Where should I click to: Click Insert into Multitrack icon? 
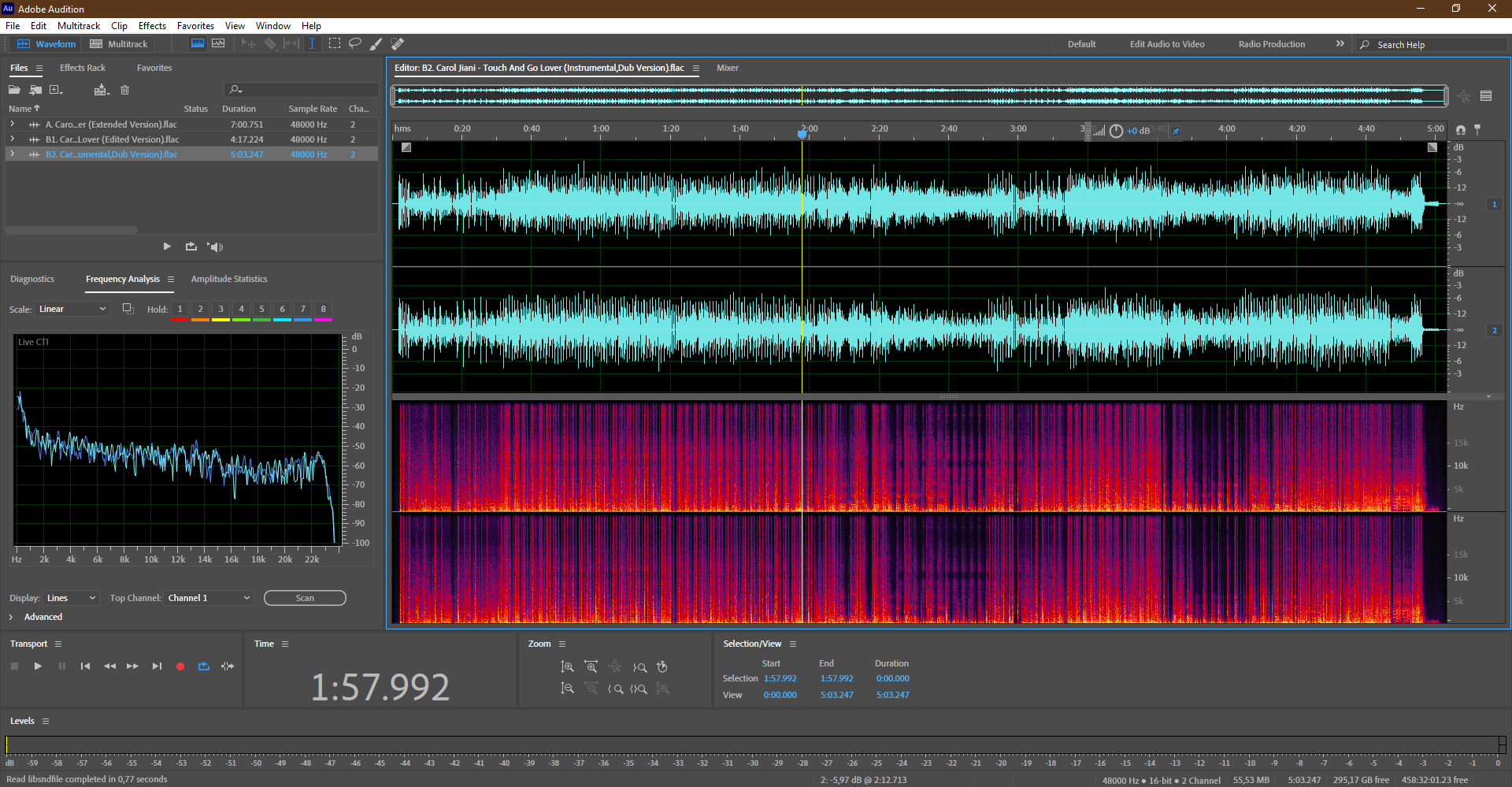click(x=101, y=90)
